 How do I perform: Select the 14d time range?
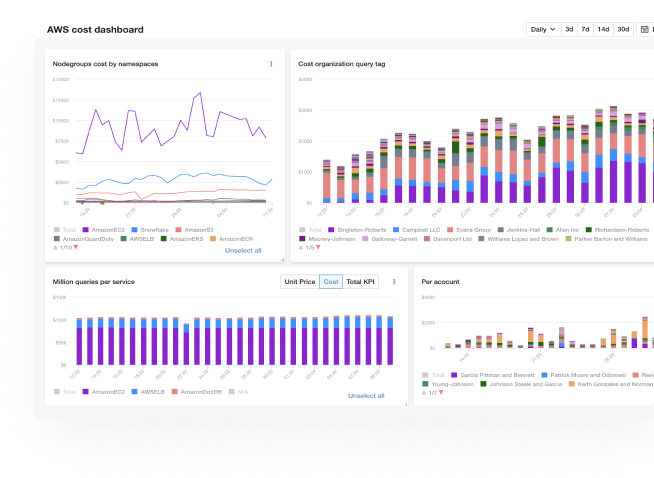tap(603, 30)
